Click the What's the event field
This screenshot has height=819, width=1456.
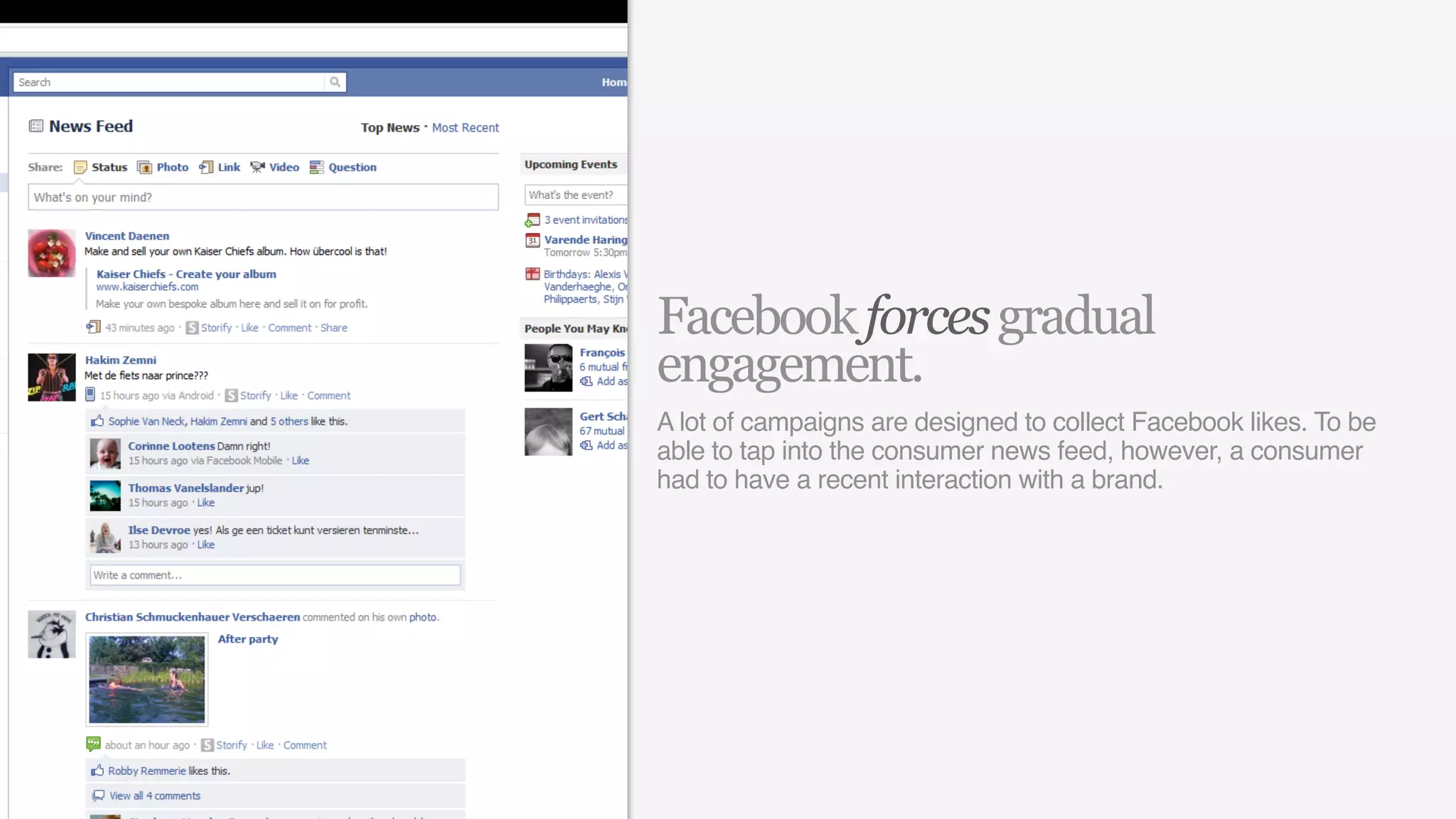click(x=576, y=195)
